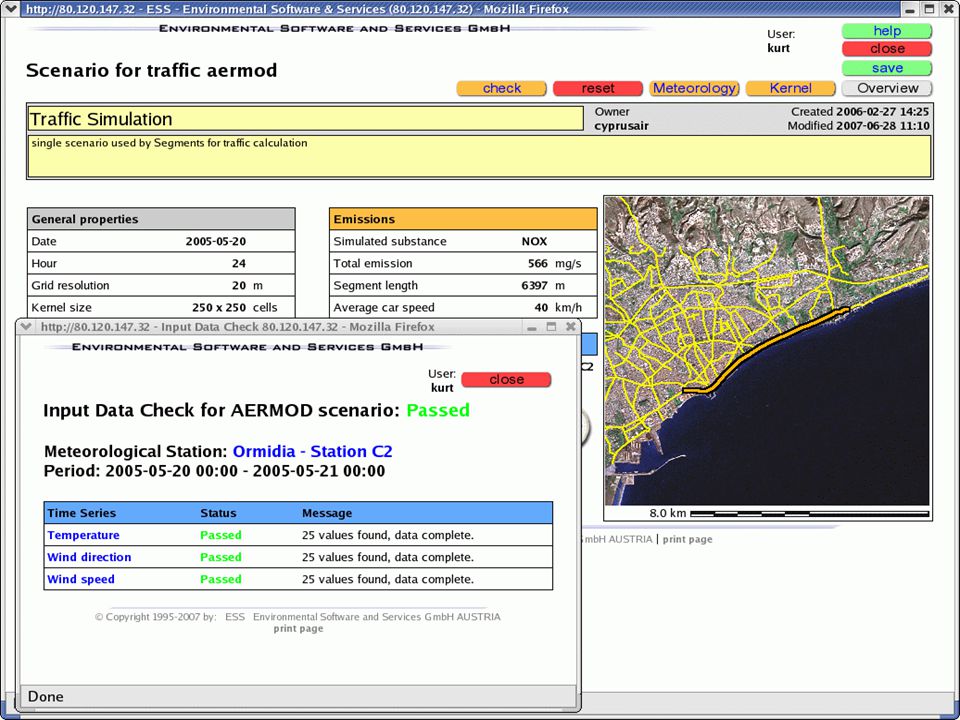Select Segment length value 6397

tap(534, 285)
